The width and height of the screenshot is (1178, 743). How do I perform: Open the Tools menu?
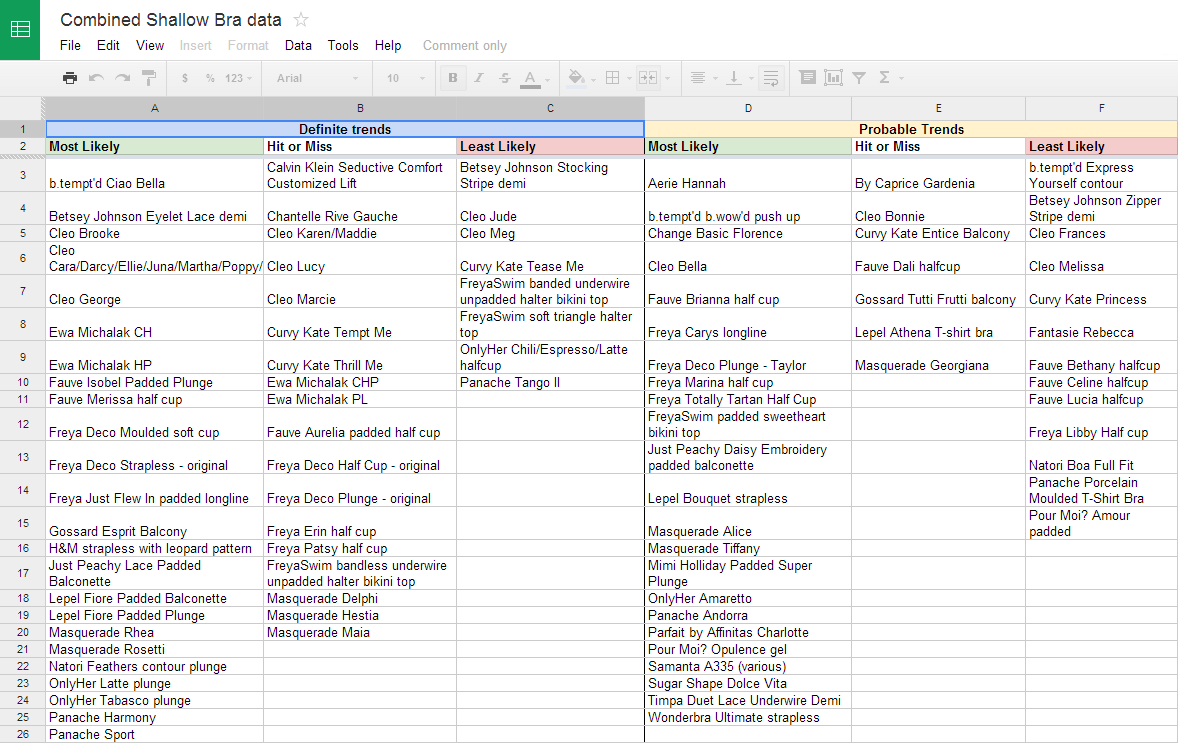[x=343, y=45]
